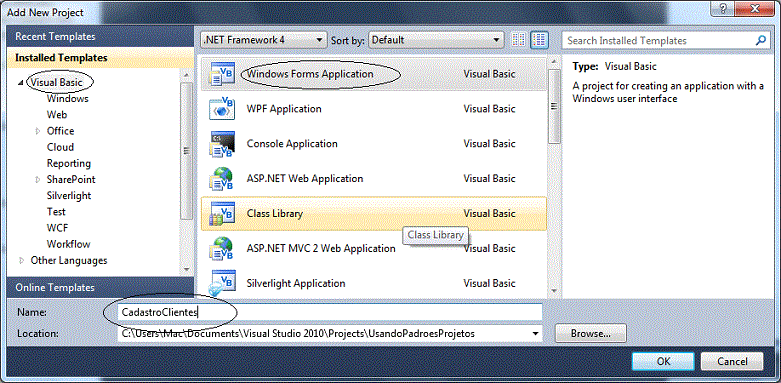
Task: Click the ASP.NET Web Application label
Action: click(x=305, y=178)
